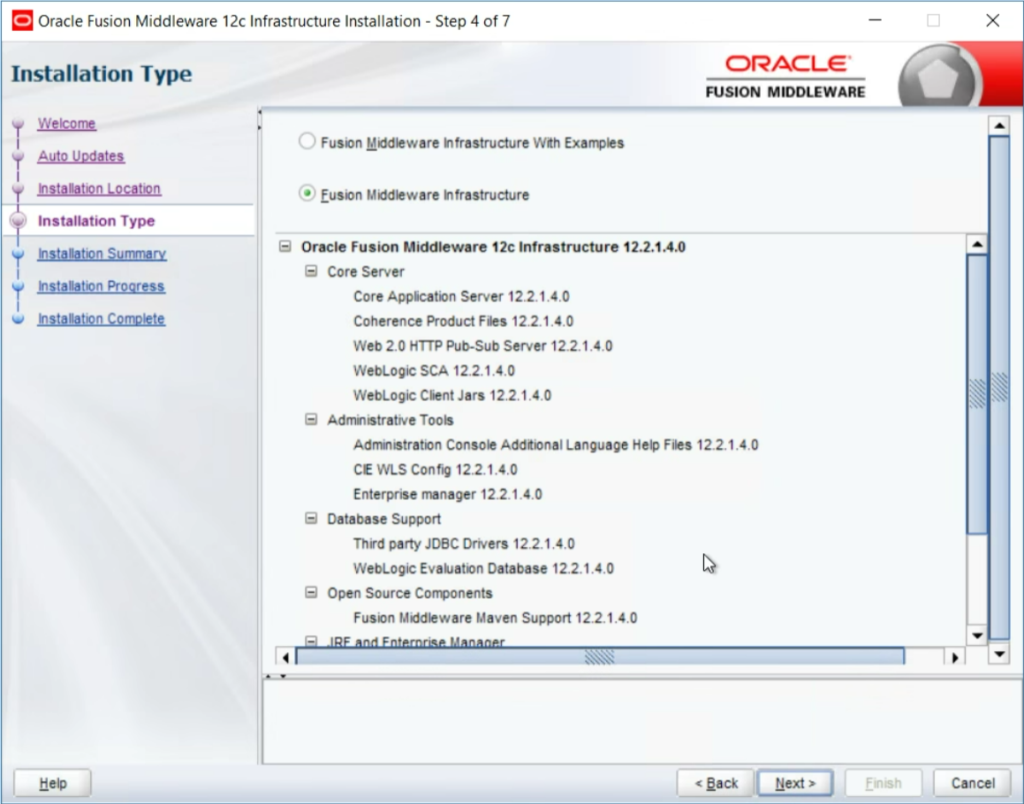Select Third party JDBC Drivers 12.2.1.4.0

click(x=464, y=544)
